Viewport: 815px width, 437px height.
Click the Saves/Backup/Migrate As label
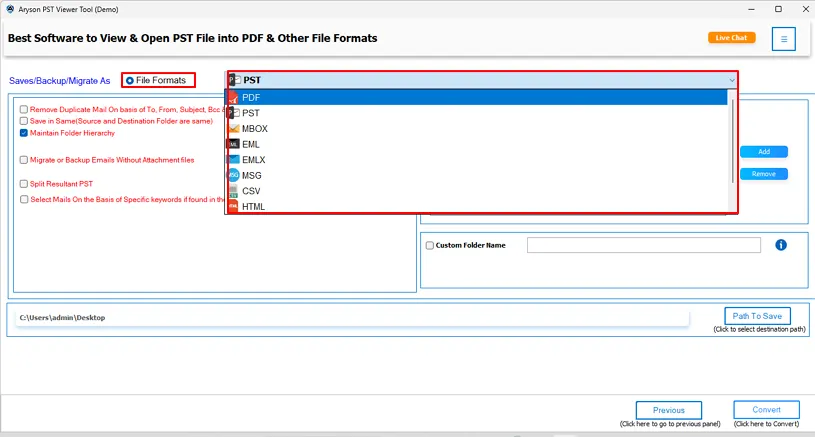pyautogui.click(x=59, y=81)
